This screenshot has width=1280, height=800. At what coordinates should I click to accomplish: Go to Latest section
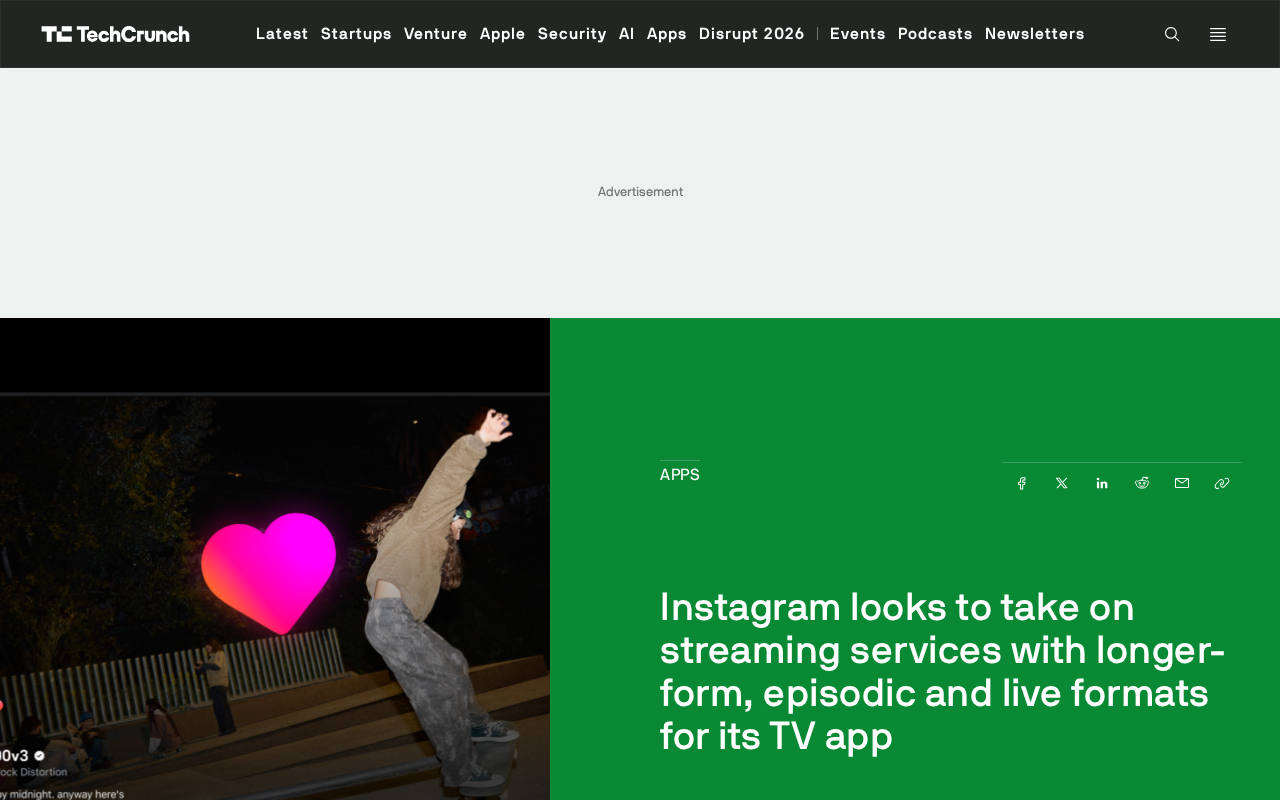point(282,34)
